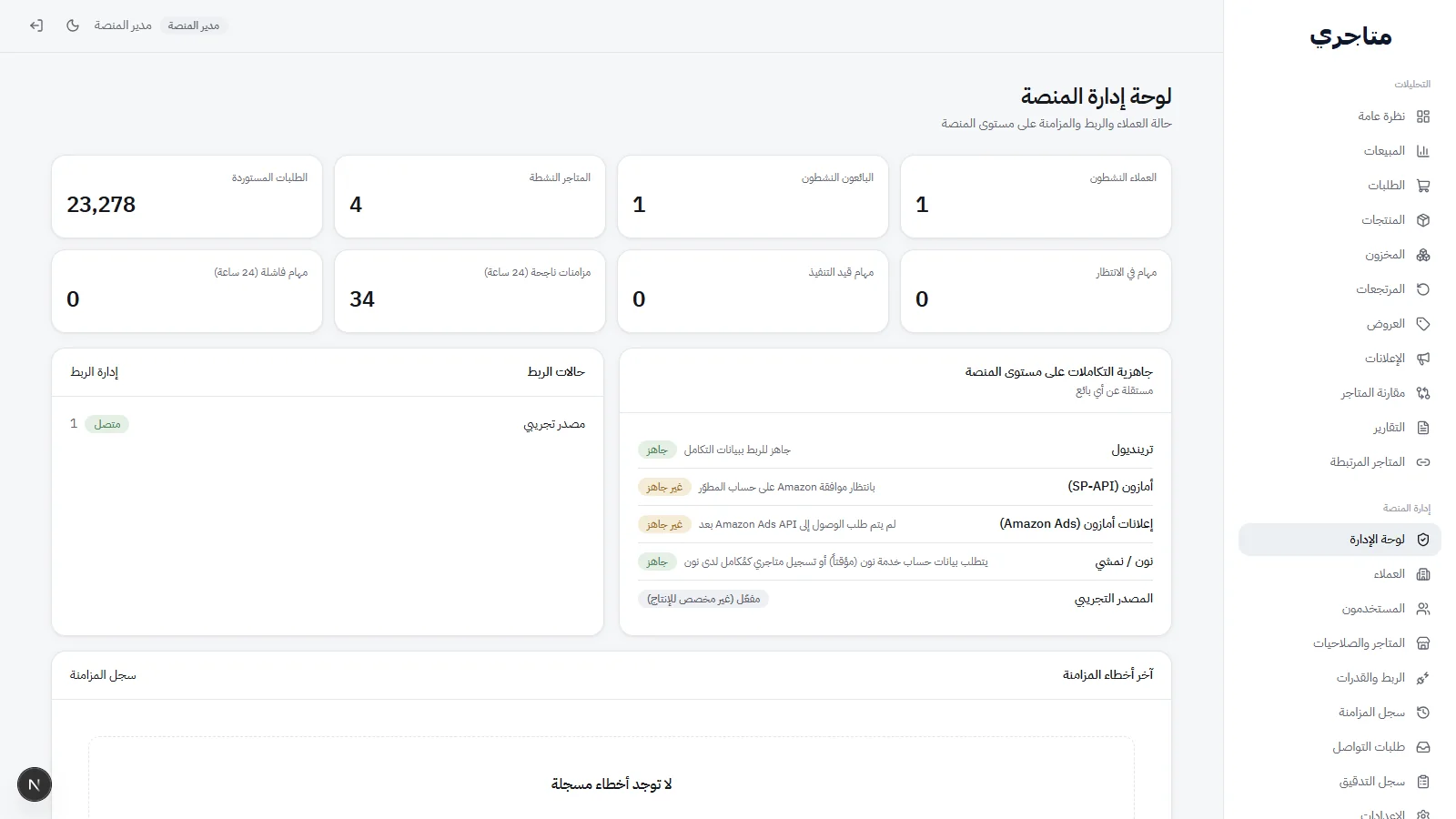Click the مقفل (غير مخصص للإنتاج) badge
The image size is (1456, 819).
tap(703, 599)
